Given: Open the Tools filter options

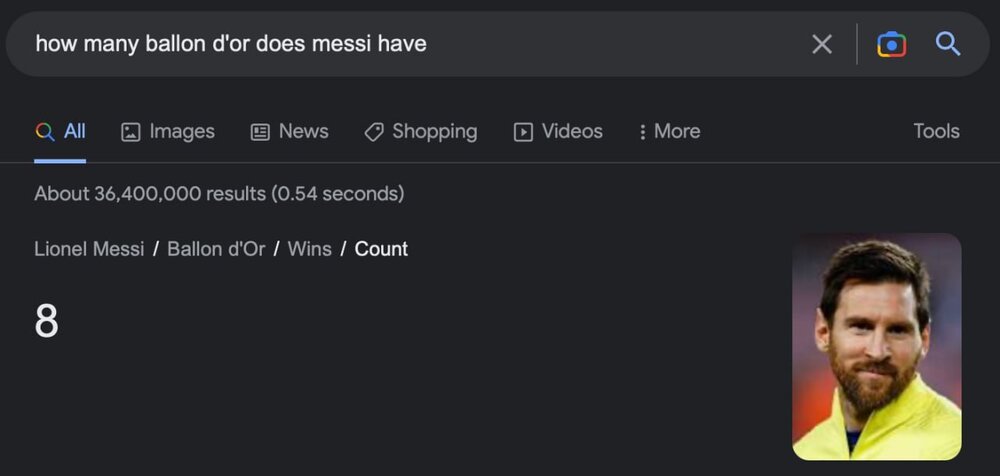Looking at the screenshot, I should (936, 132).
